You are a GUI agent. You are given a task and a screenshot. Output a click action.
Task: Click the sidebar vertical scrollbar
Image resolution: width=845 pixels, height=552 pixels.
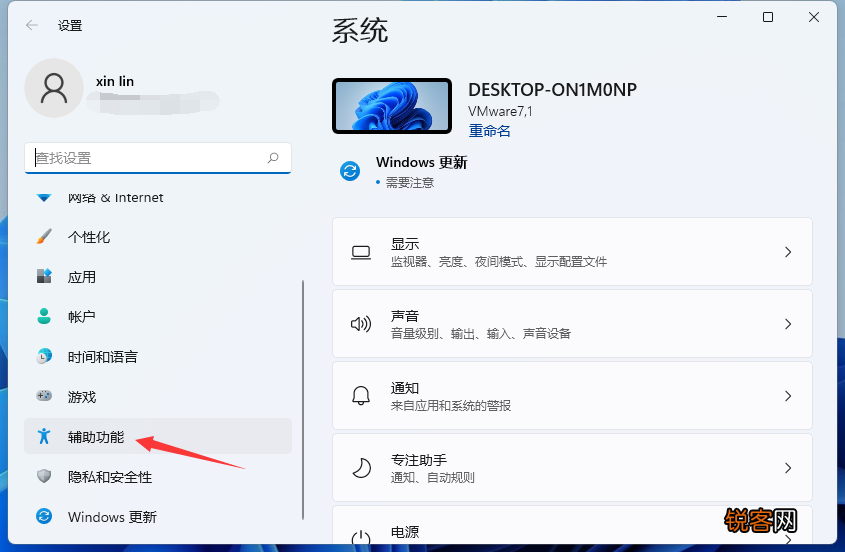pyautogui.click(x=303, y=399)
